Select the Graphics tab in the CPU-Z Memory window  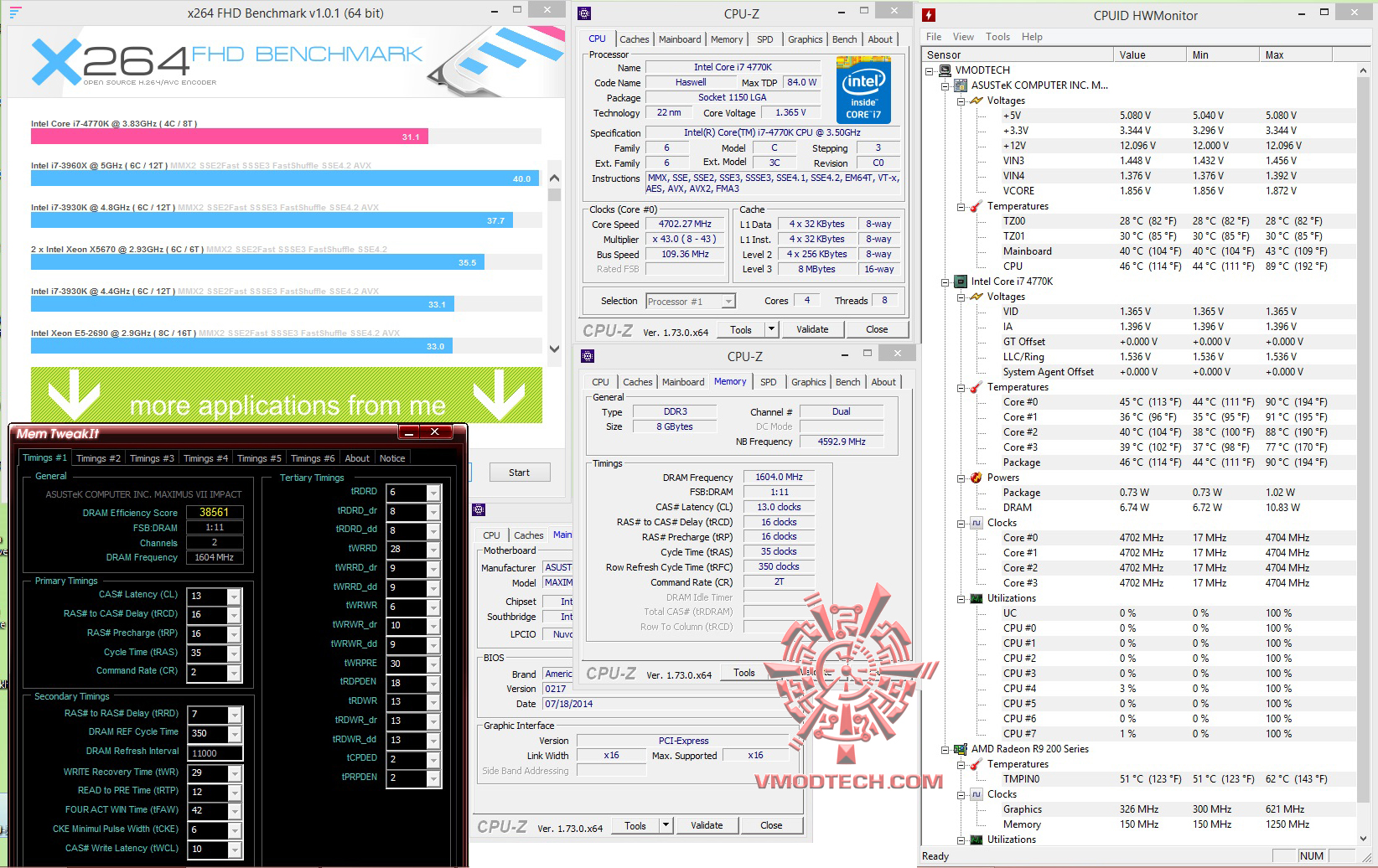(809, 382)
